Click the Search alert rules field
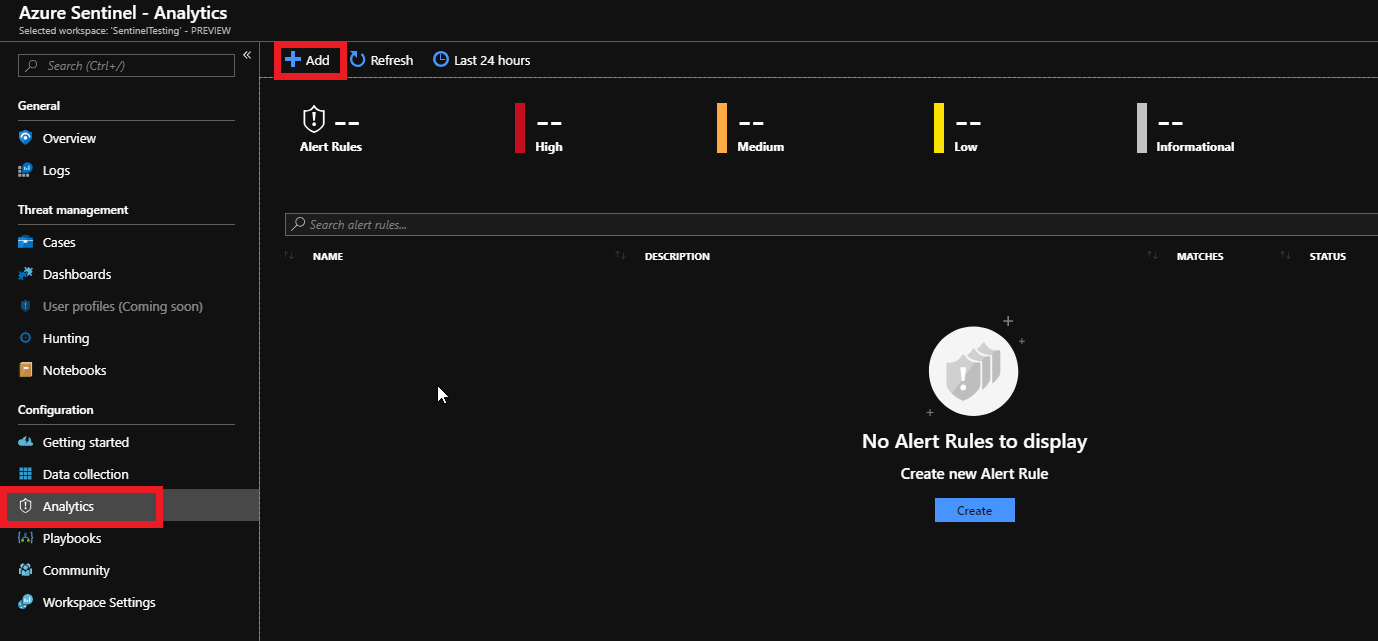Image resolution: width=1378 pixels, height=641 pixels. pos(831,224)
